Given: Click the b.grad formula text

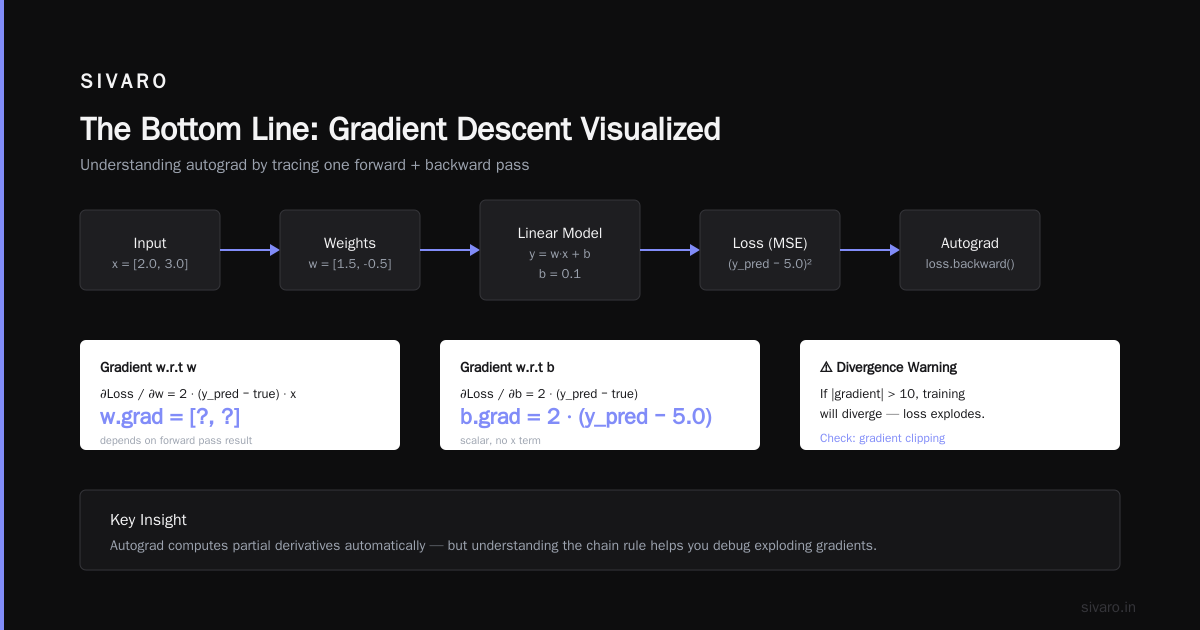Looking at the screenshot, I should pos(586,416).
